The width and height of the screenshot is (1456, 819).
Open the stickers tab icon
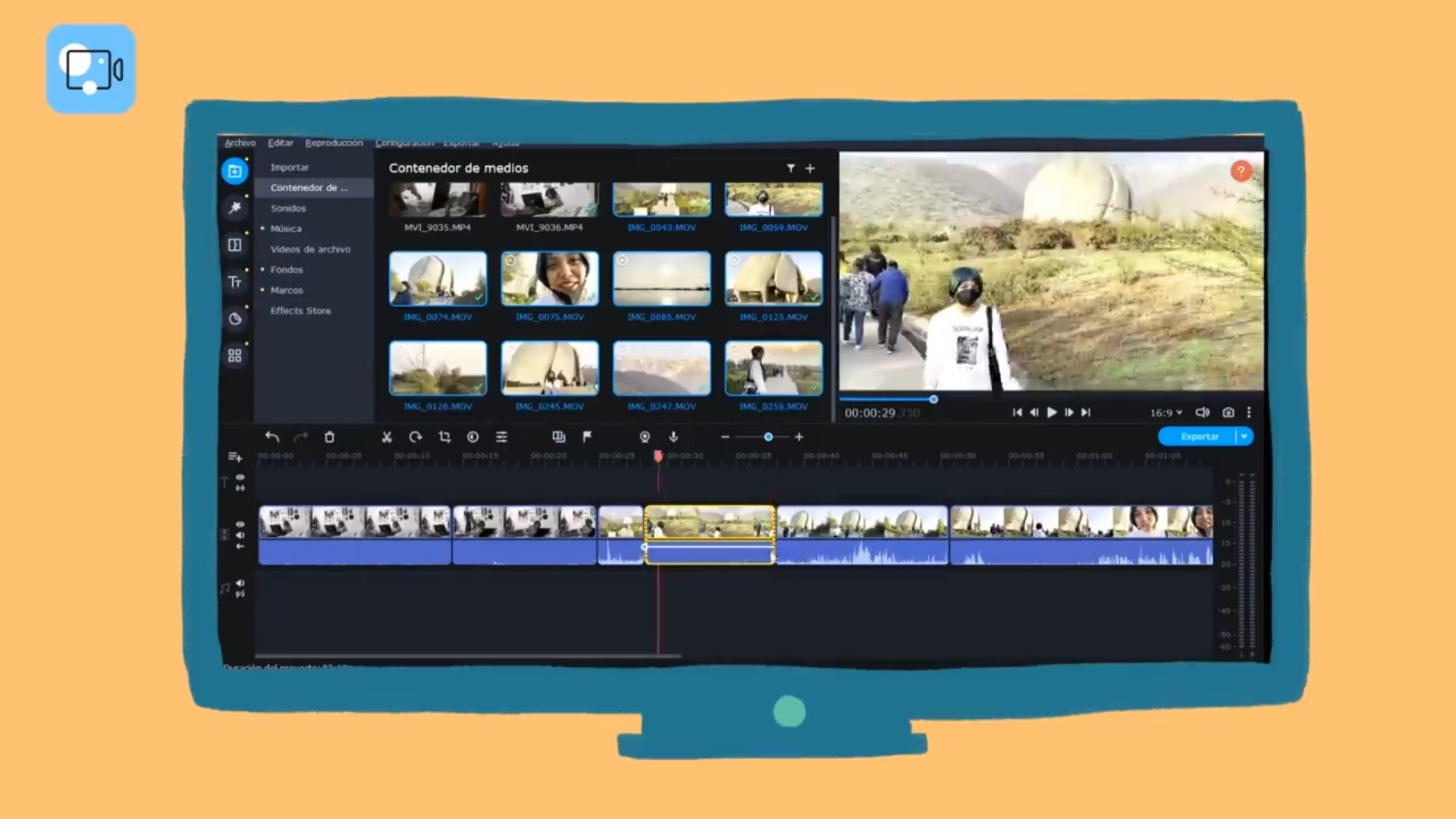click(x=234, y=318)
